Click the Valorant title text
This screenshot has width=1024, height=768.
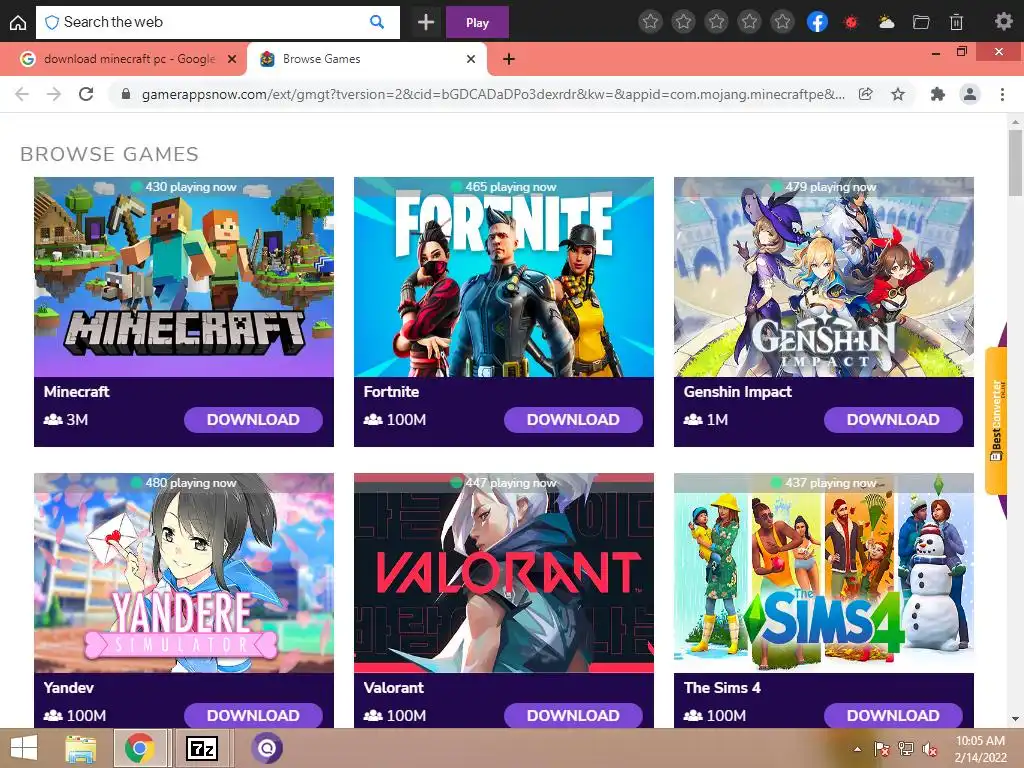pyautogui.click(x=393, y=688)
